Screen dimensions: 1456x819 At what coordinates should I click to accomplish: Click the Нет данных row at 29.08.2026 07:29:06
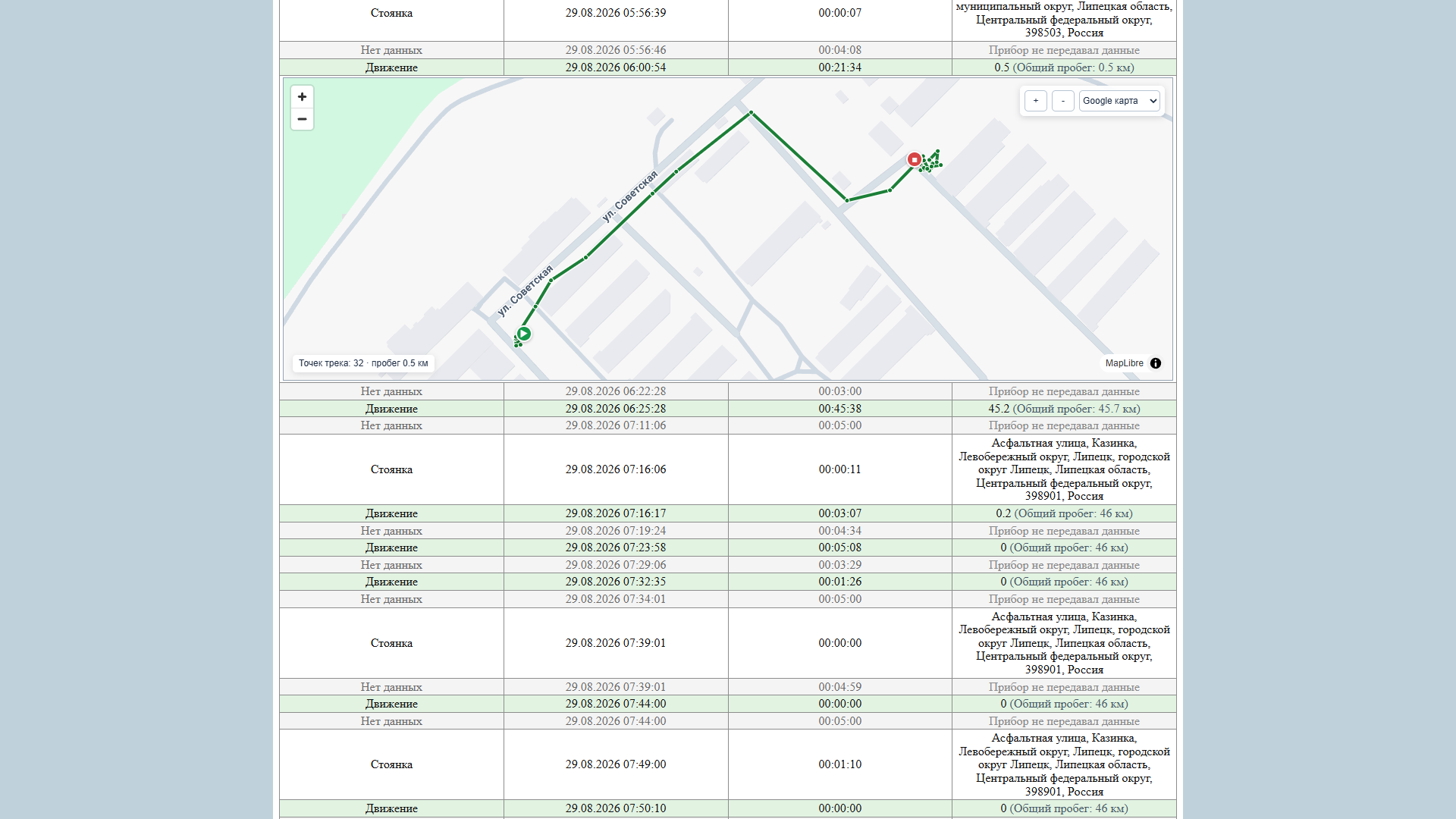click(728, 565)
